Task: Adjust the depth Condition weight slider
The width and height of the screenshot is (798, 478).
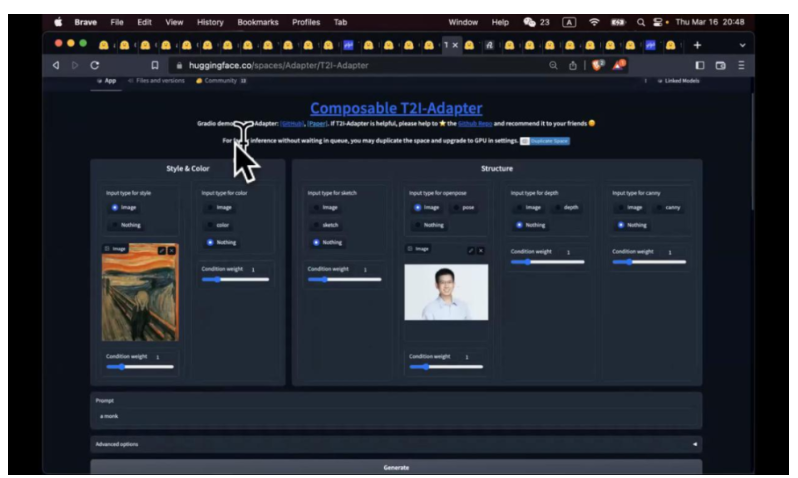Action: click(x=548, y=262)
